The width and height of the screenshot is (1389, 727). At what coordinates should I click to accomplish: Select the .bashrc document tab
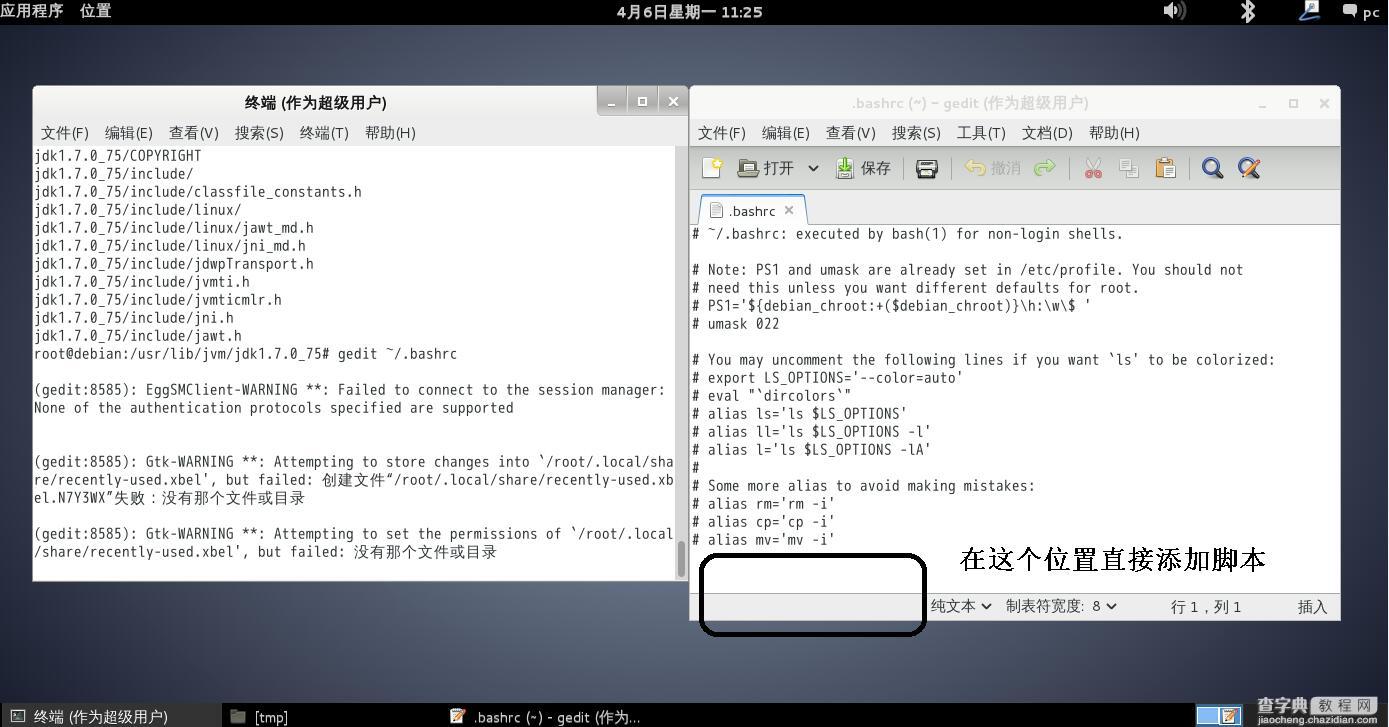tap(751, 211)
